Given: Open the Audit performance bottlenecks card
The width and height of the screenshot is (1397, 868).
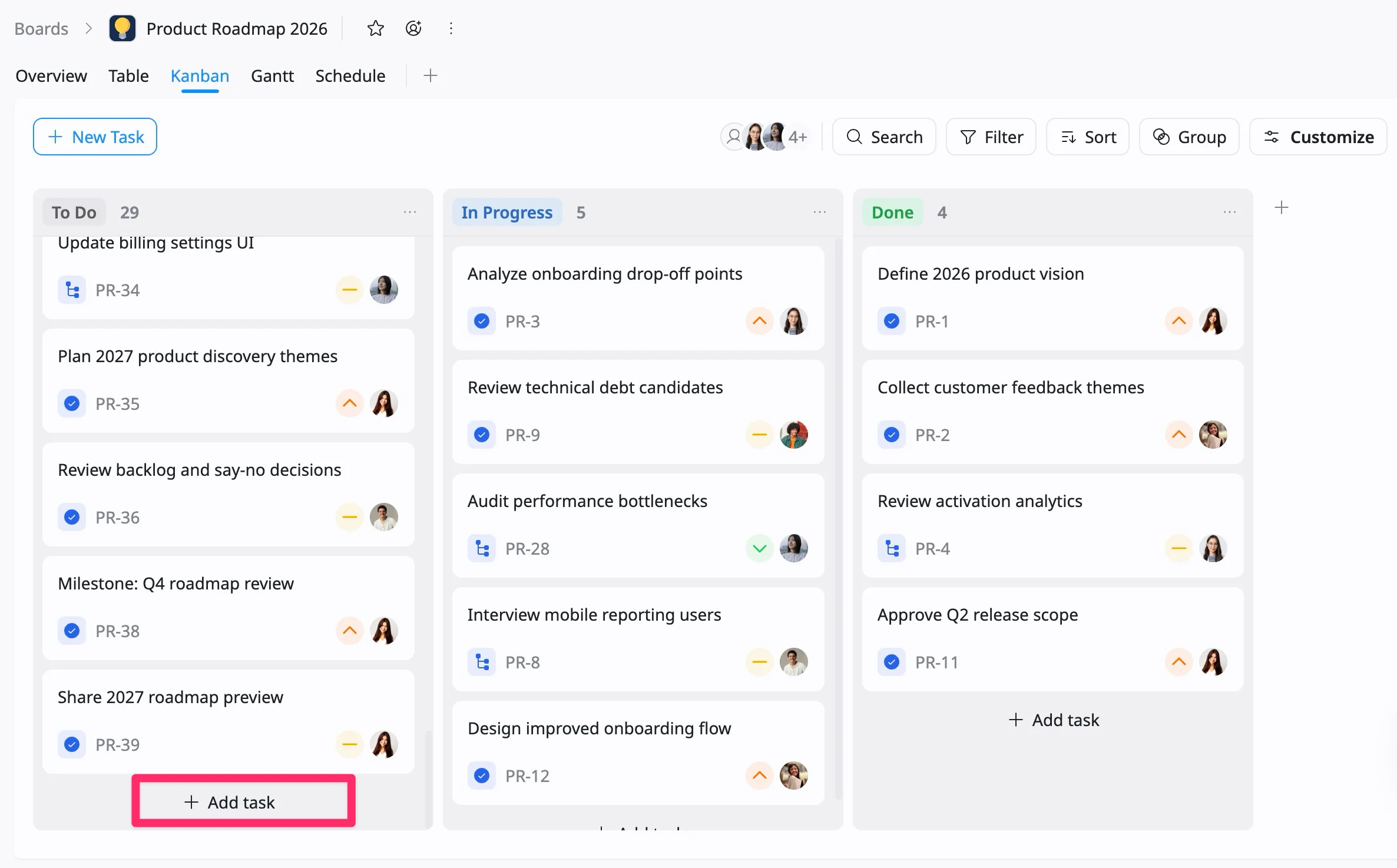Looking at the screenshot, I should [638, 525].
